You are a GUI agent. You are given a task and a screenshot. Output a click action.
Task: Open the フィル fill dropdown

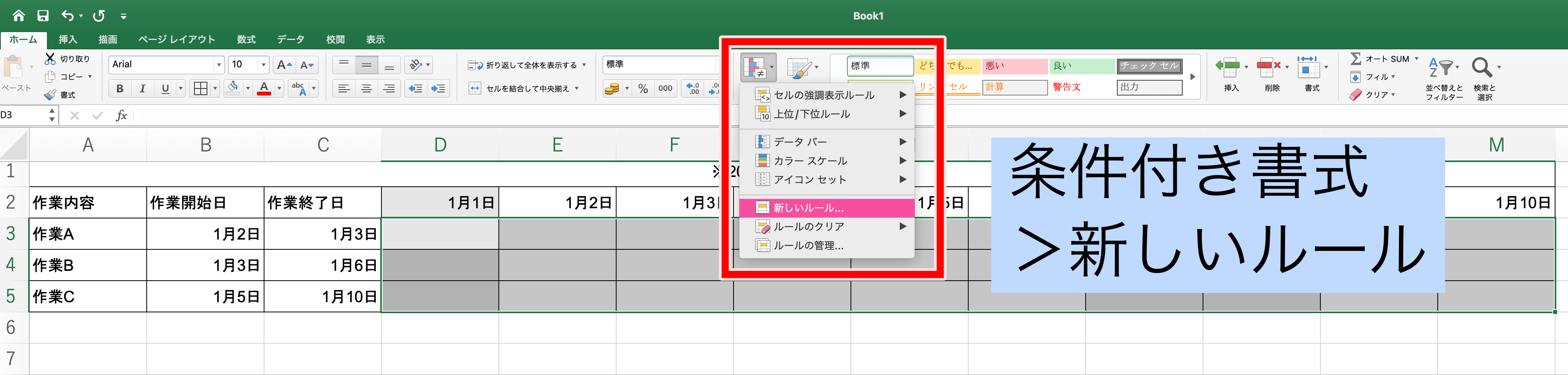pos(1373,77)
